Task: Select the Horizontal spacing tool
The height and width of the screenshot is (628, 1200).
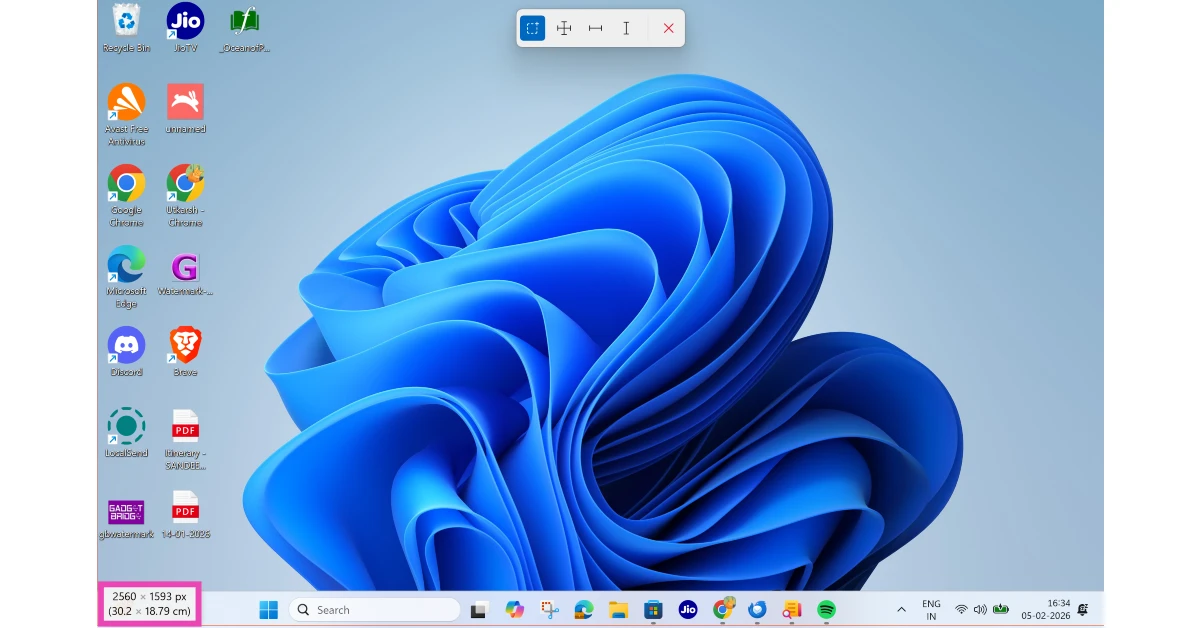Action: tap(595, 28)
